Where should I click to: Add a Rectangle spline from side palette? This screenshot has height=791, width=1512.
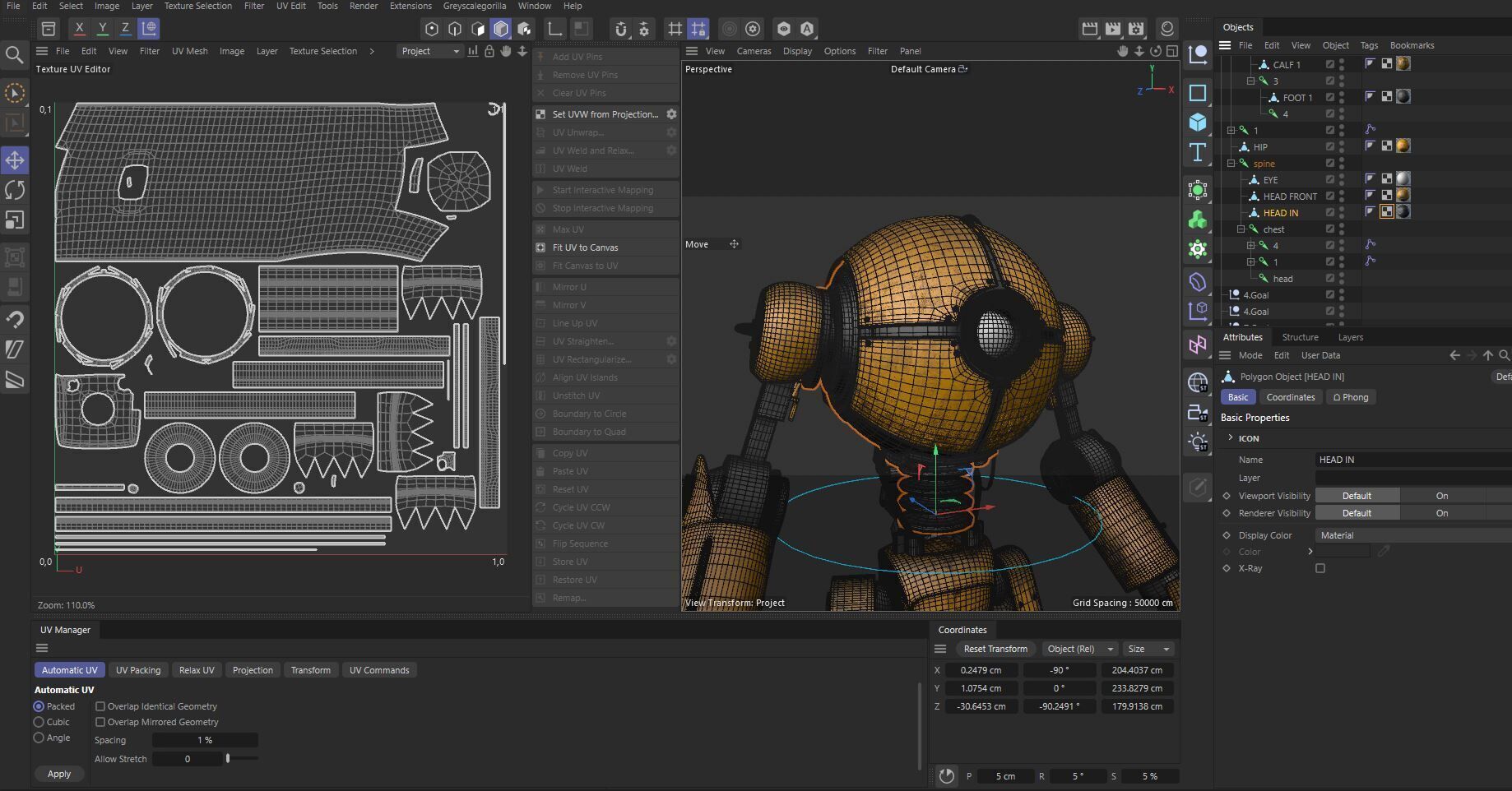pos(1198,93)
